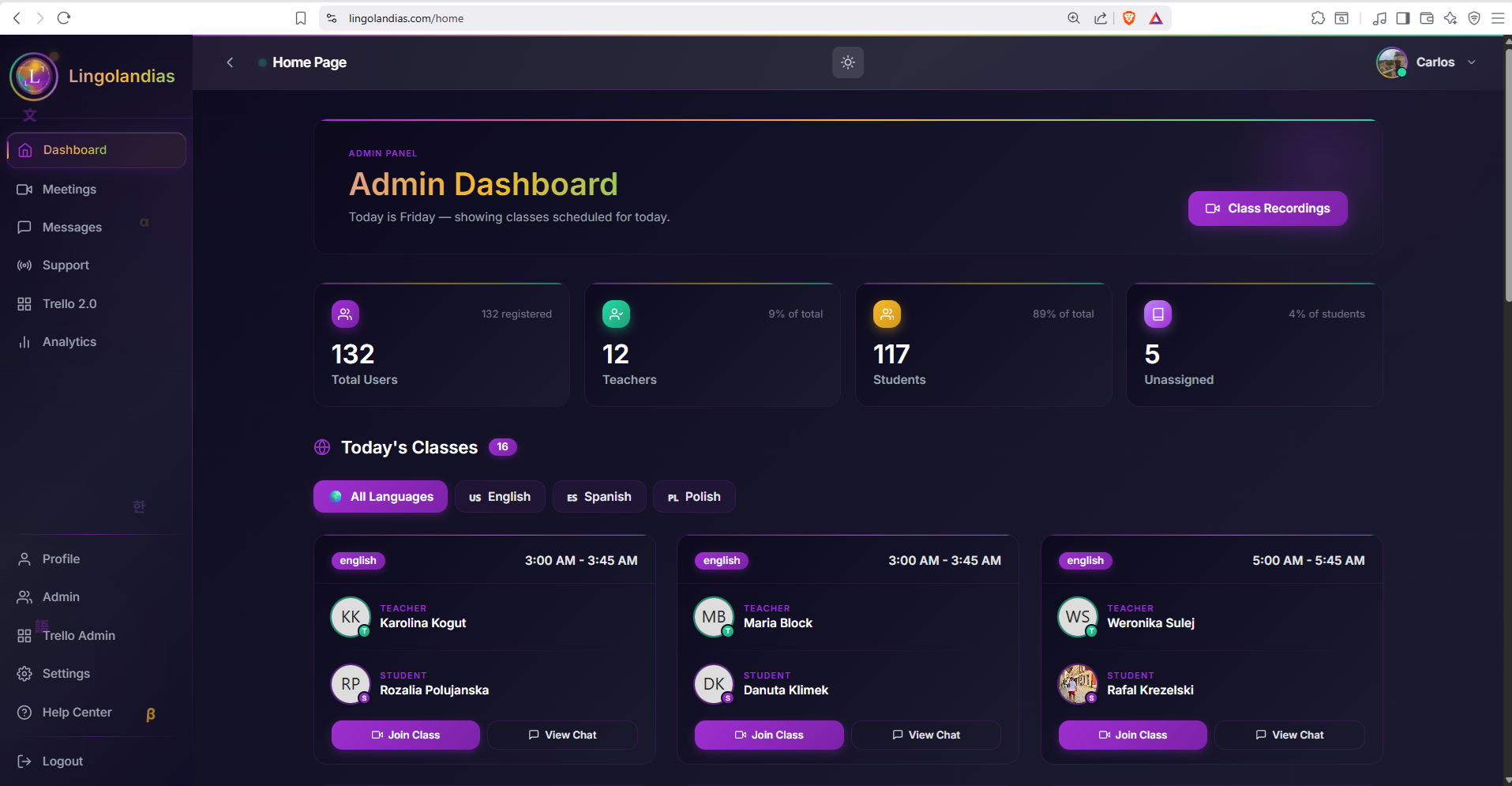Select the All Languages filter
Viewport: 1512px width, 786px height.
pos(381,497)
